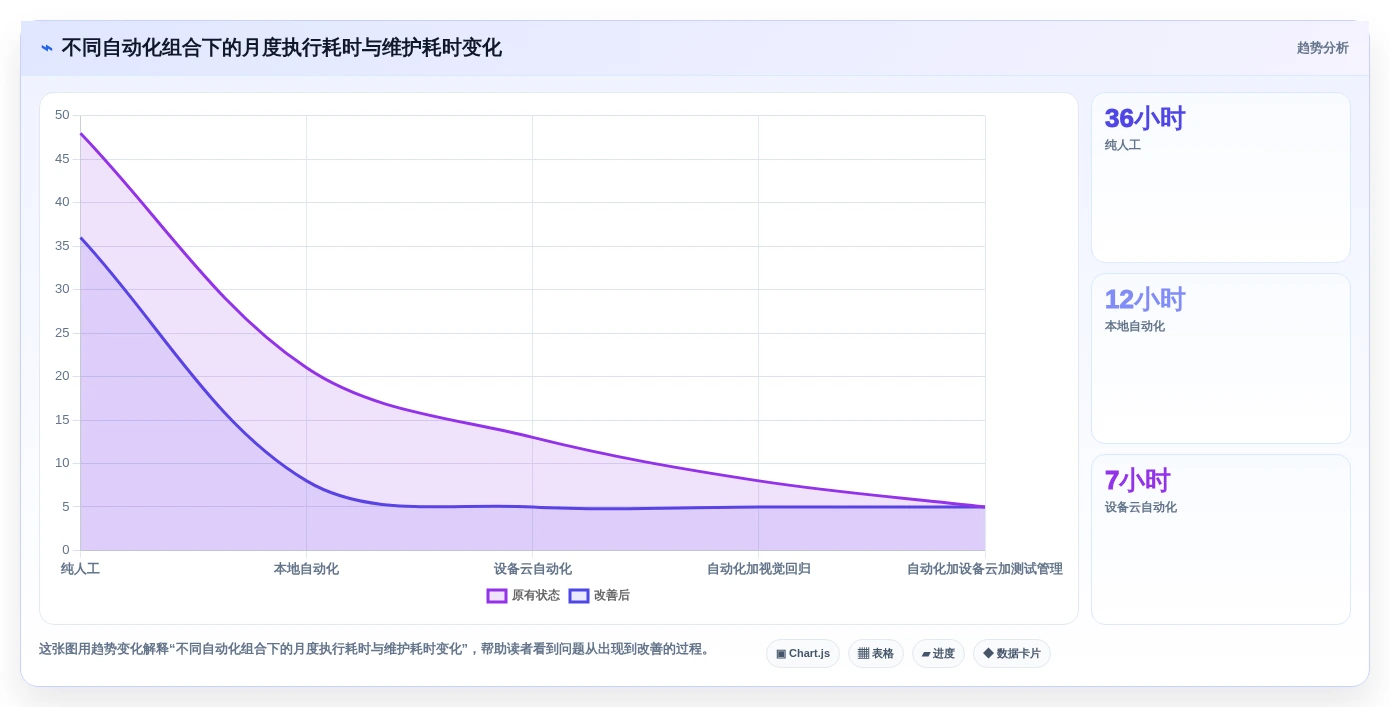Click the 自动化加设备云加测试管理 x-axis label
The width and height of the screenshot is (1390, 707).
(x=984, y=569)
